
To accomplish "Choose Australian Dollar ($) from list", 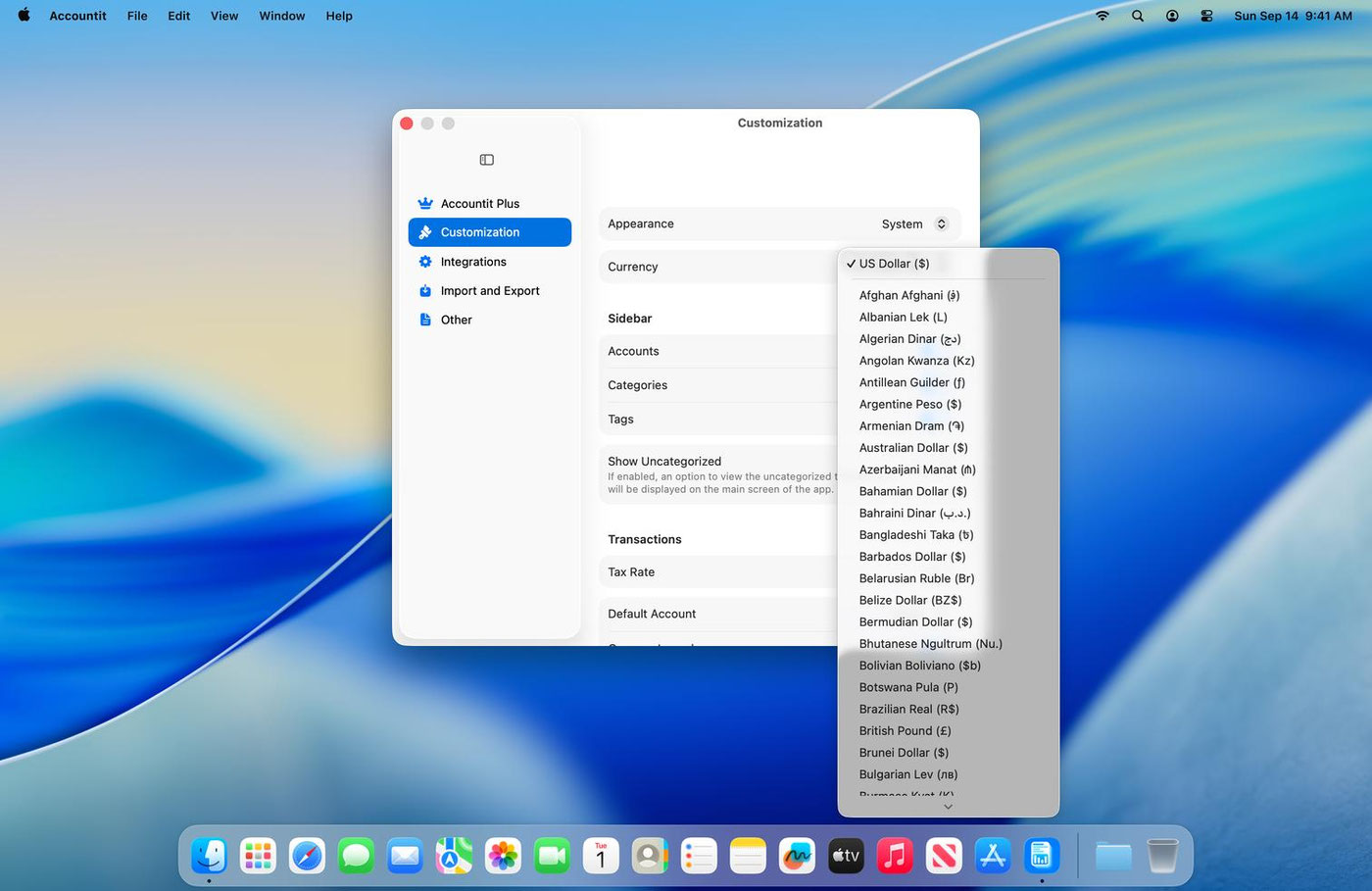I will (x=912, y=448).
